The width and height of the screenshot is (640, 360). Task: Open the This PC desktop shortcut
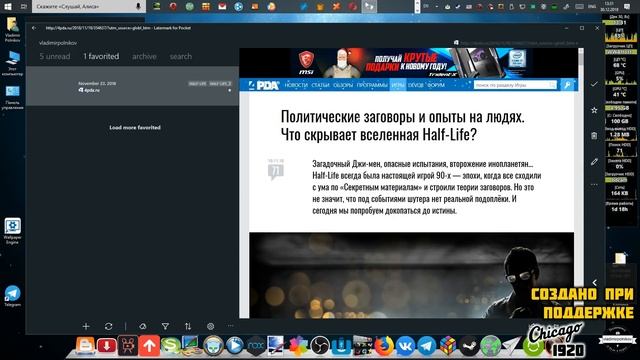(12, 63)
